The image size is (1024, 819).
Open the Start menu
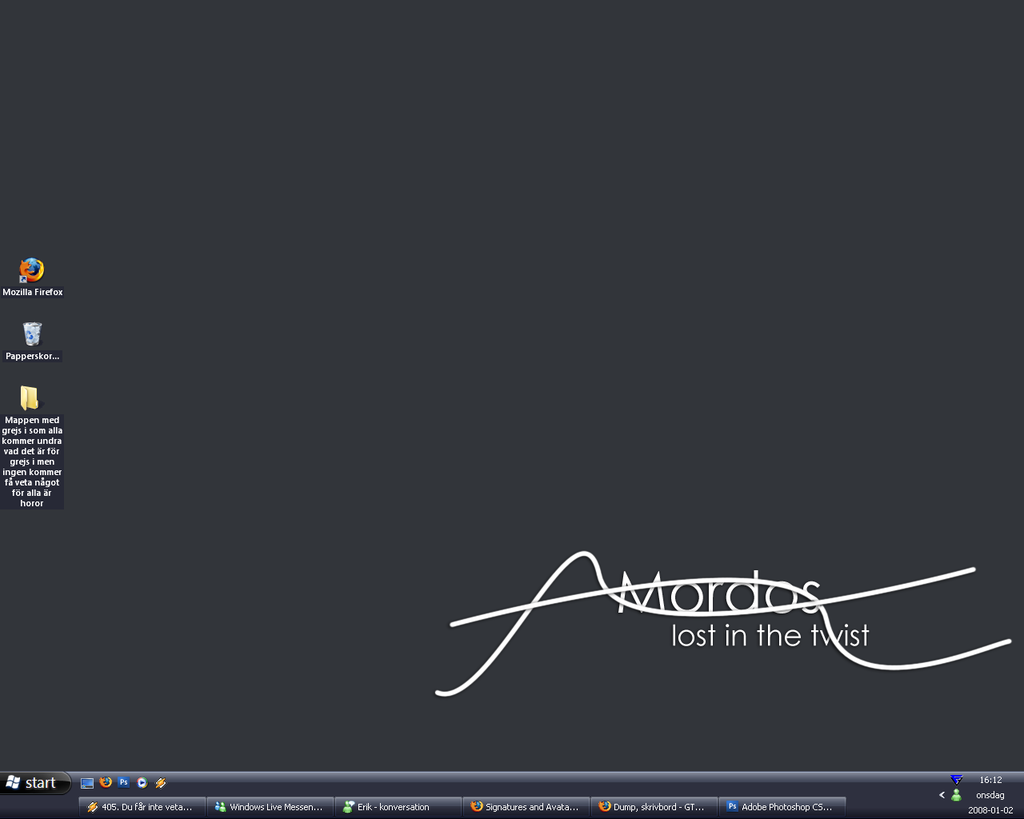[35, 783]
